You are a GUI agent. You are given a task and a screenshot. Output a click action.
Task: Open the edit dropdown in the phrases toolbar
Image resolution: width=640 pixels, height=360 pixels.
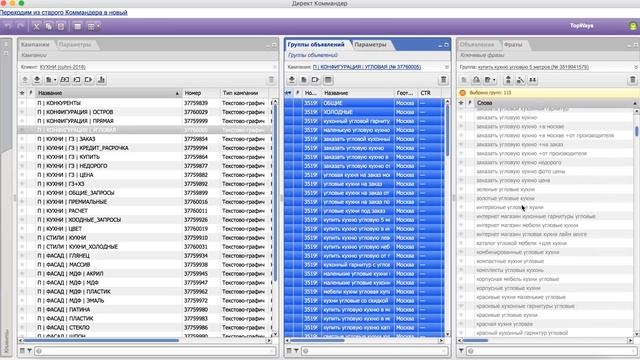click(x=489, y=80)
